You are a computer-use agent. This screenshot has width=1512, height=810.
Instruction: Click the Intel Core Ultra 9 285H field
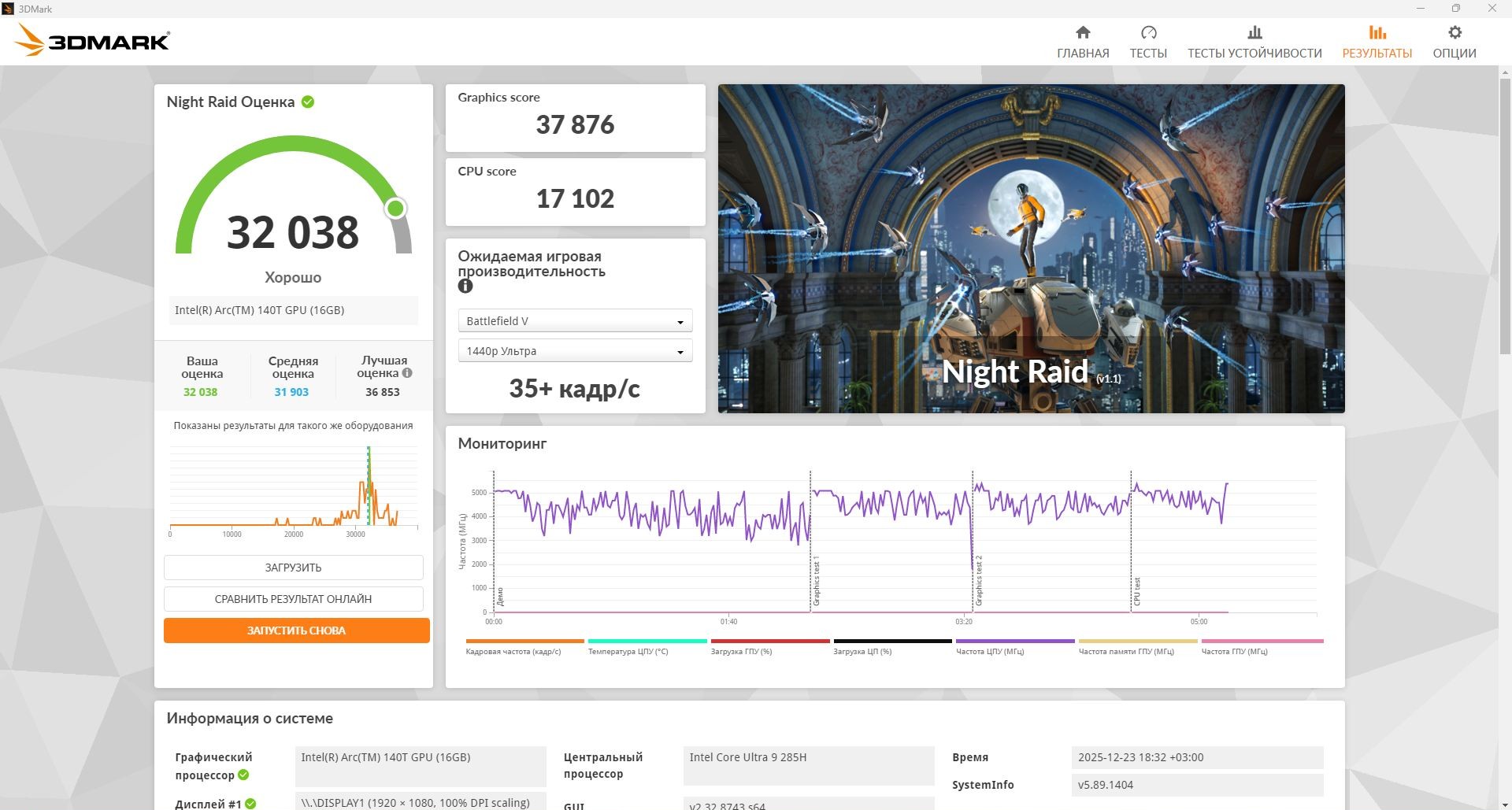809,766
